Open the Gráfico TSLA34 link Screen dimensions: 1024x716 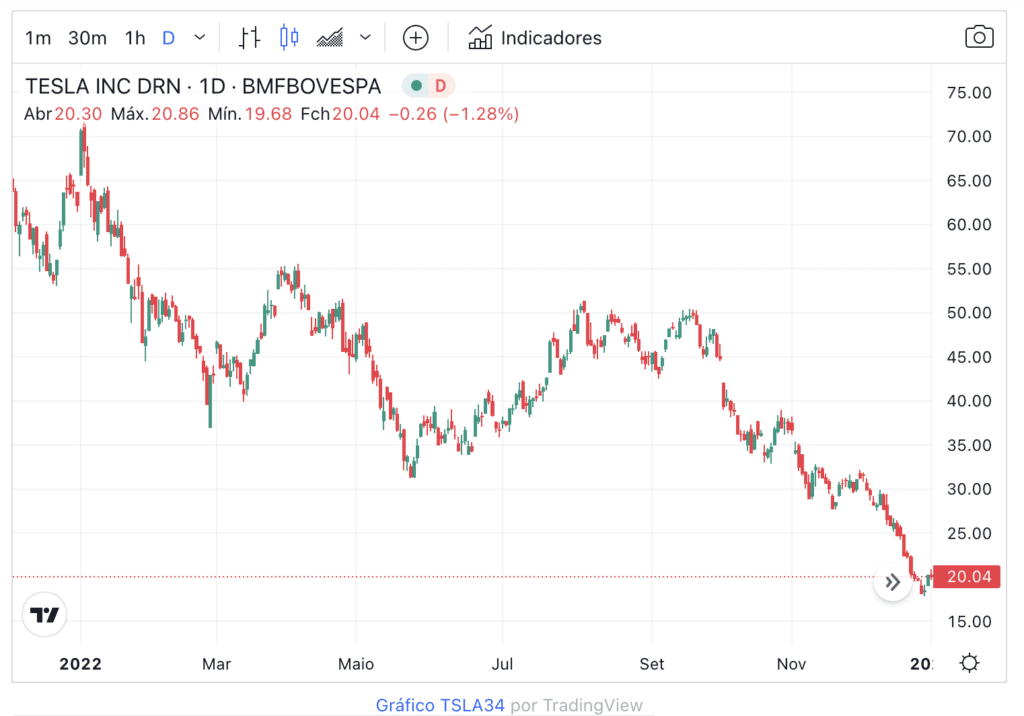(x=440, y=706)
